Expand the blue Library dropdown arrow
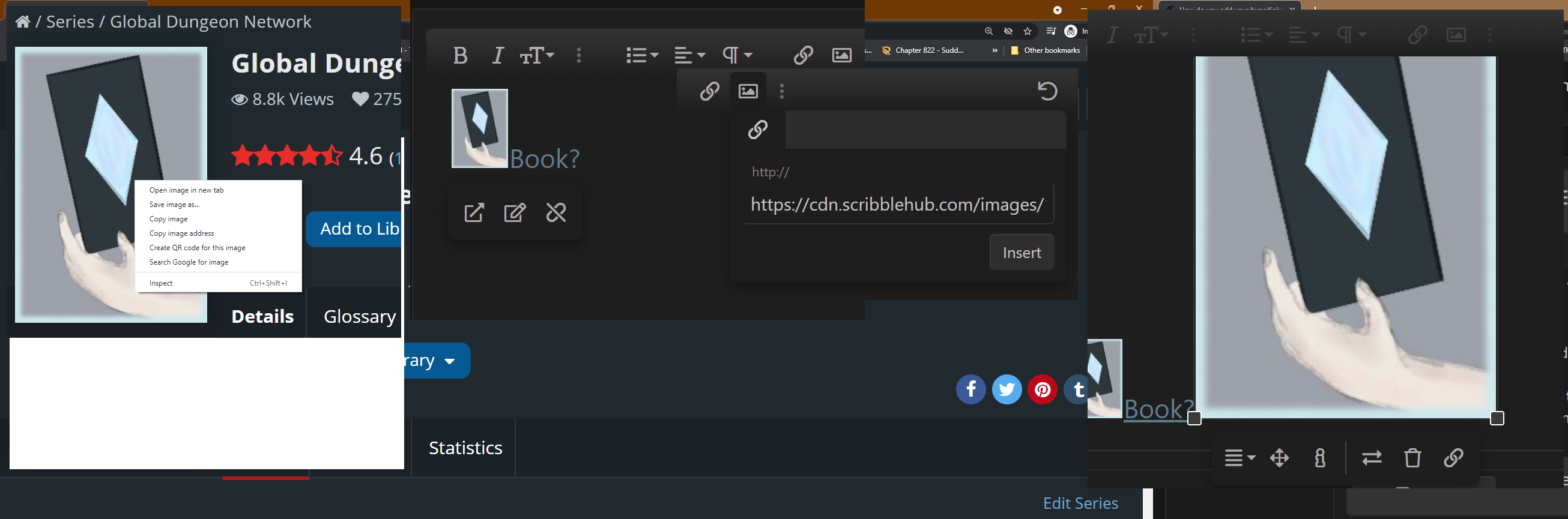Screen dimensions: 1568x519 (x=450, y=361)
